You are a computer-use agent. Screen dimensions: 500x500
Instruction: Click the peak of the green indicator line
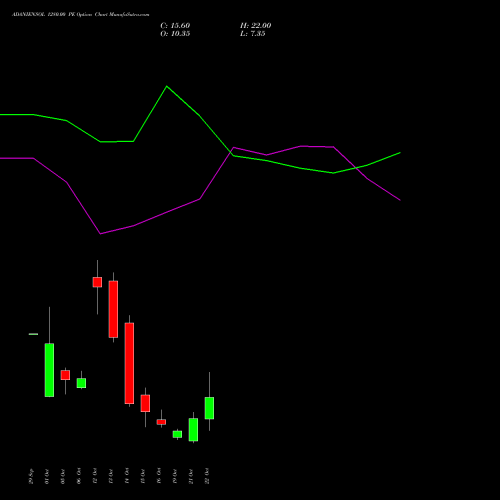(x=167, y=86)
